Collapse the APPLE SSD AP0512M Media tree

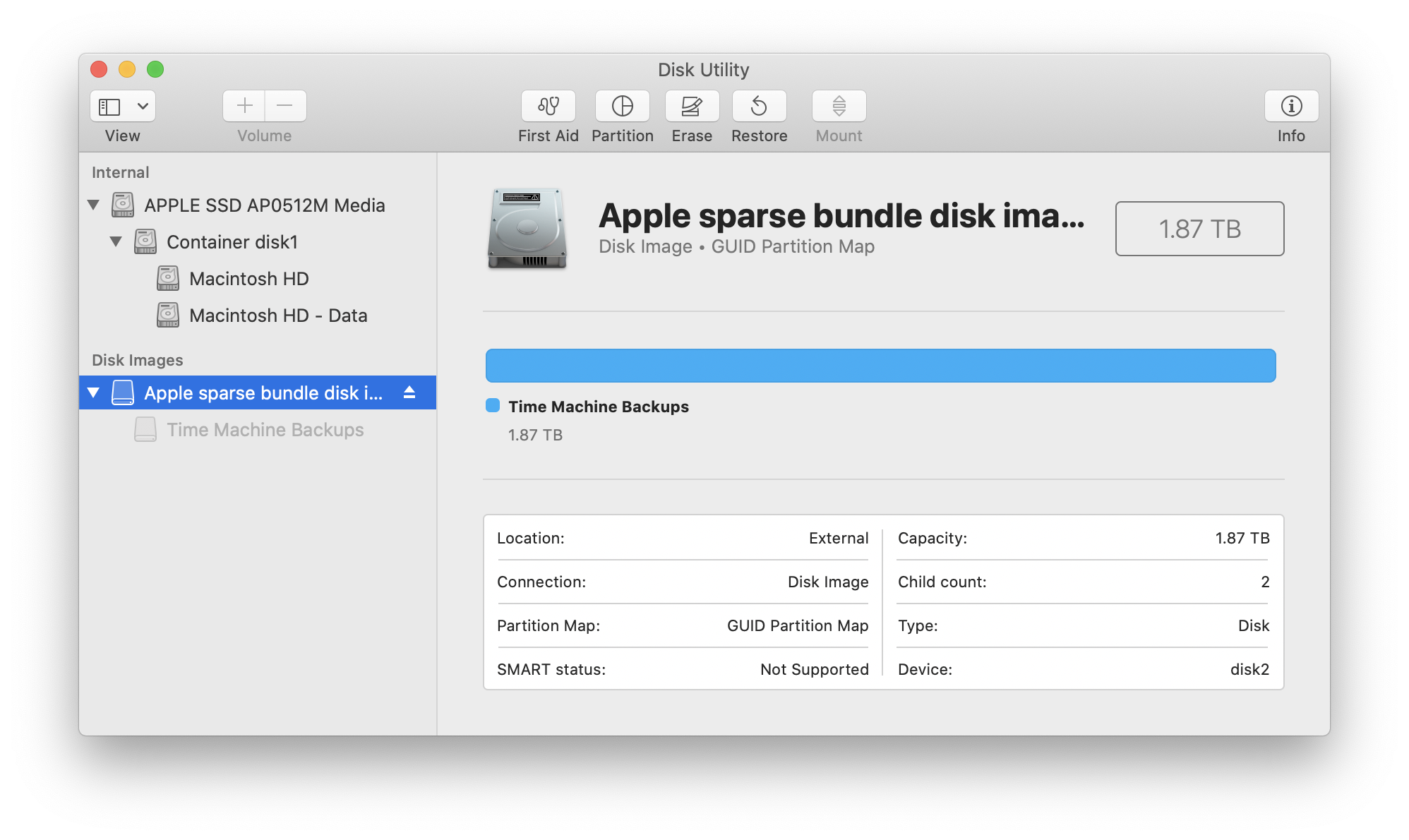tap(93, 205)
